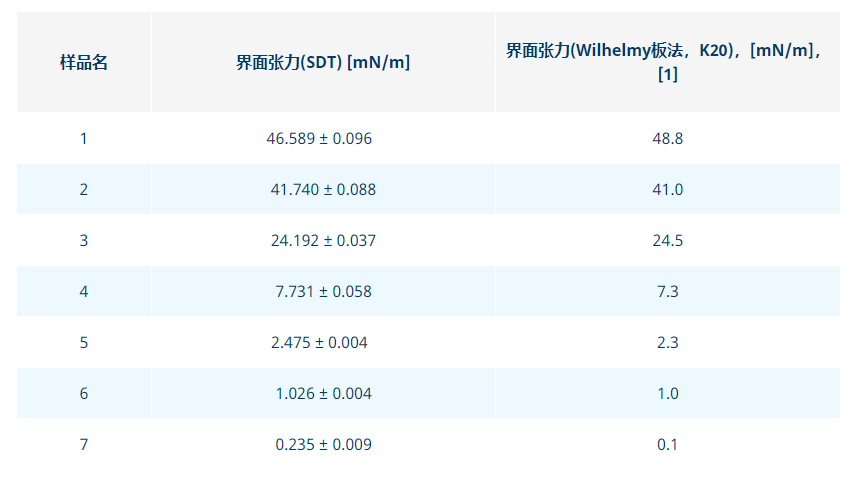Click the Wilhelmy value 2.3
Screen dimensions: 854x480
coord(667,342)
